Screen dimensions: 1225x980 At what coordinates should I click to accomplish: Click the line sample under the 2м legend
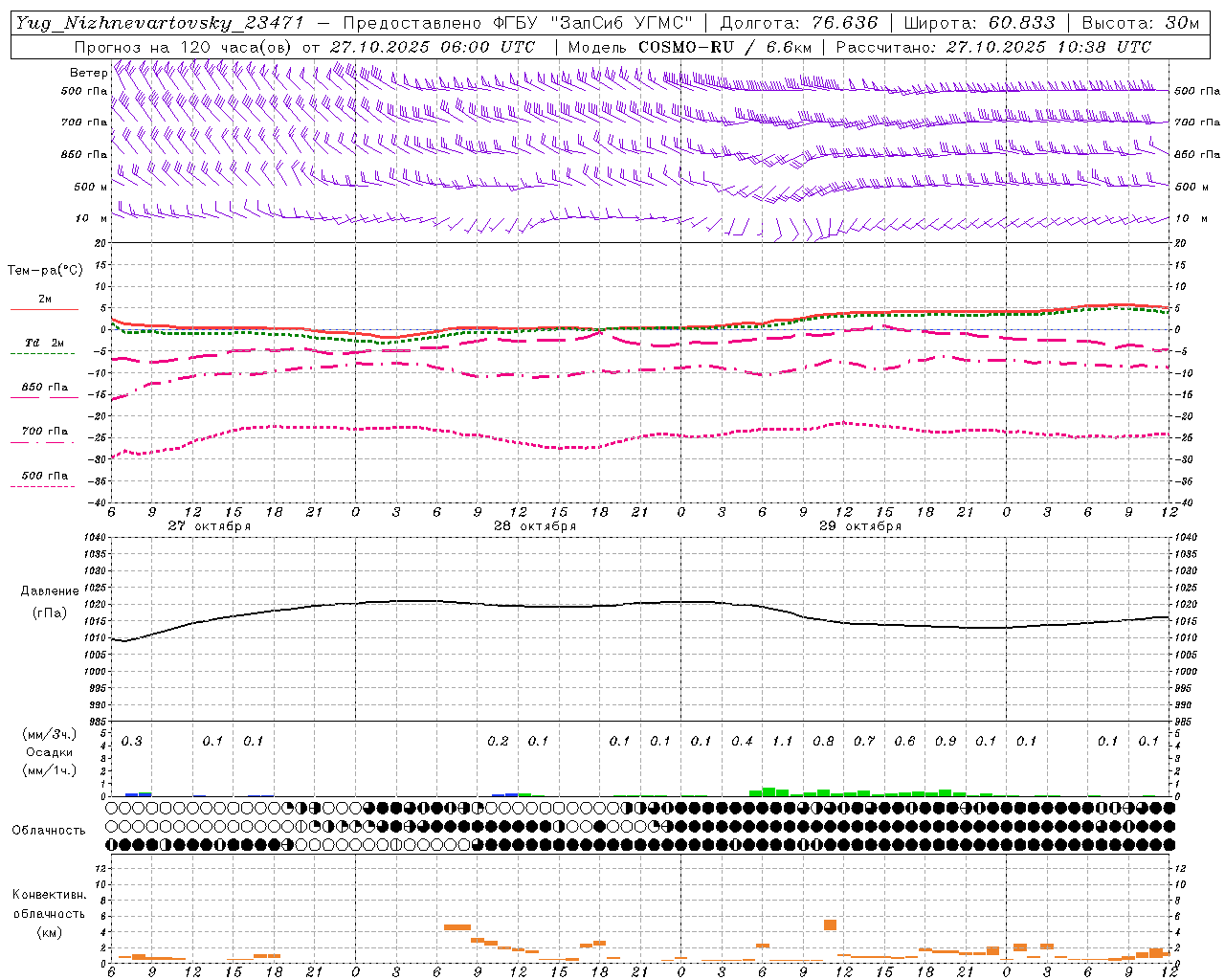click(43, 309)
